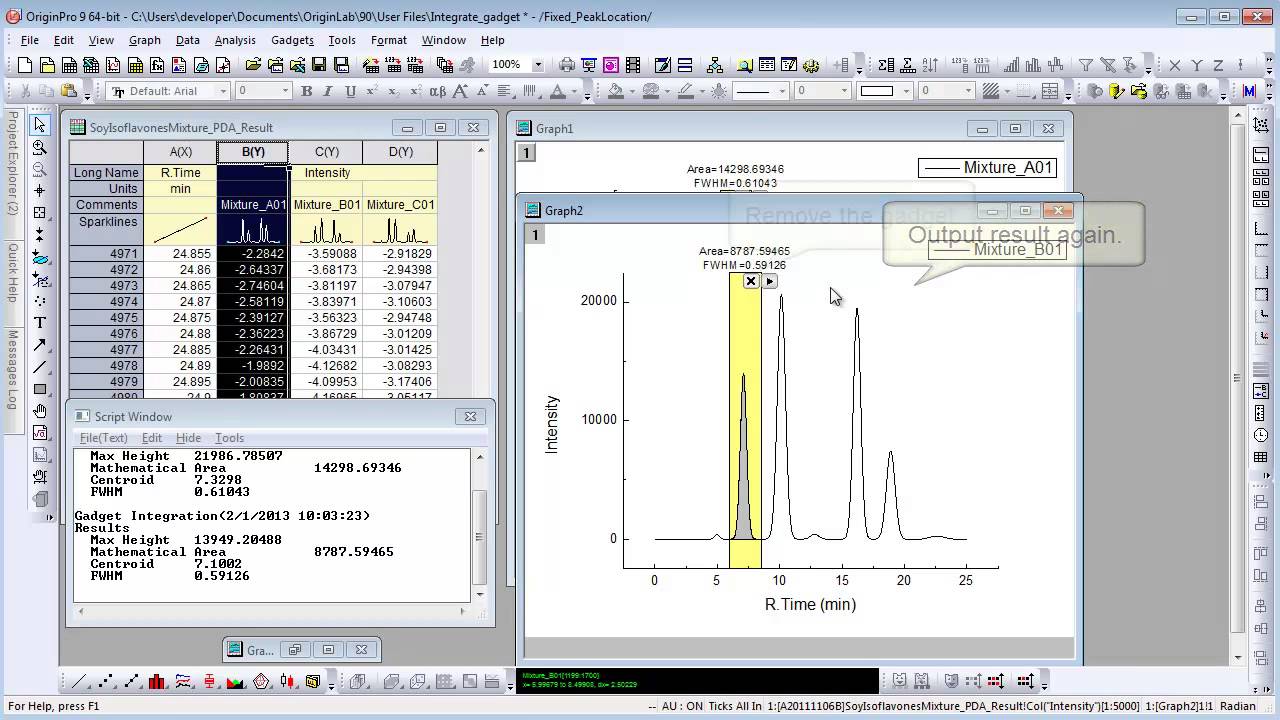This screenshot has width=1280, height=720.
Task: Select the Pan hand tool
Action: click(x=40, y=411)
